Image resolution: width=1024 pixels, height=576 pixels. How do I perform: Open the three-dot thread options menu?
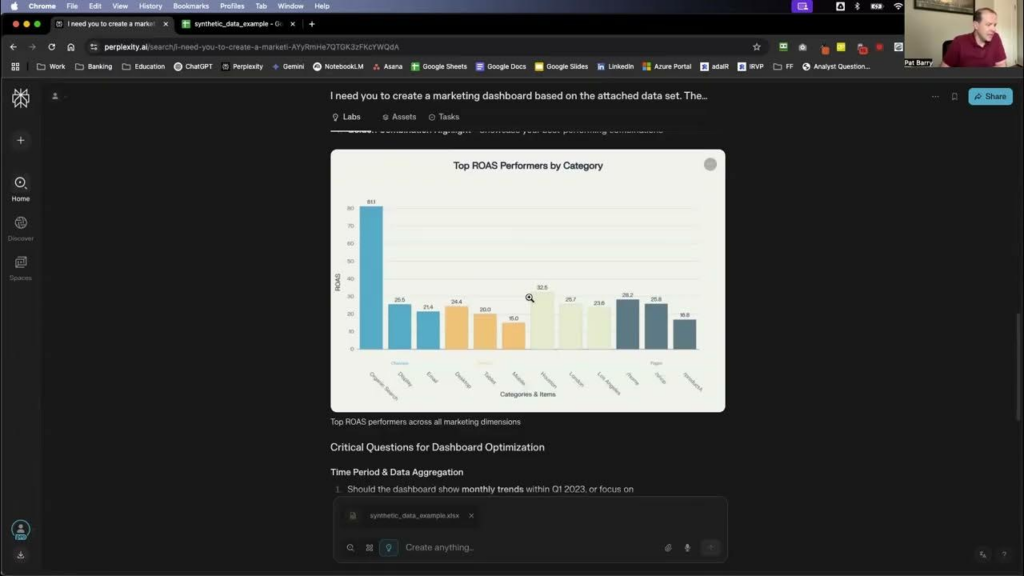(x=935, y=97)
